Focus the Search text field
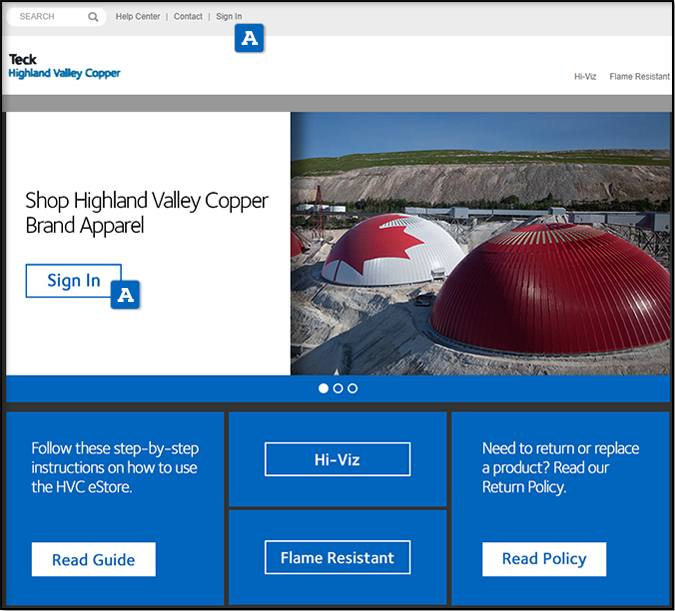 tap(50, 17)
